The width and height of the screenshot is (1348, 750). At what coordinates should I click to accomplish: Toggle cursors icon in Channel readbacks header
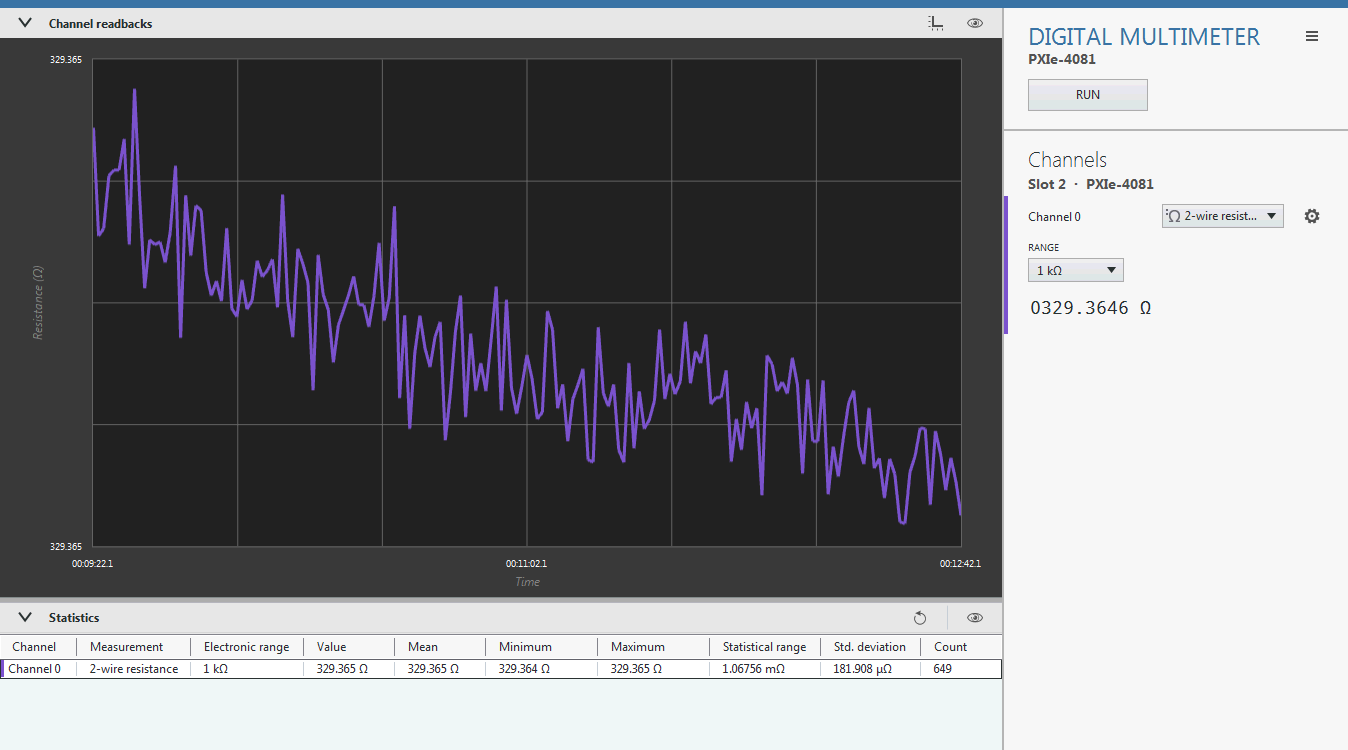coord(936,23)
